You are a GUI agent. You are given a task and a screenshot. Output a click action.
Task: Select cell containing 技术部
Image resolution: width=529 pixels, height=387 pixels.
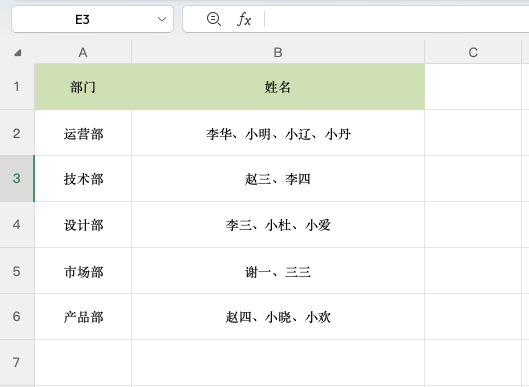(83, 179)
